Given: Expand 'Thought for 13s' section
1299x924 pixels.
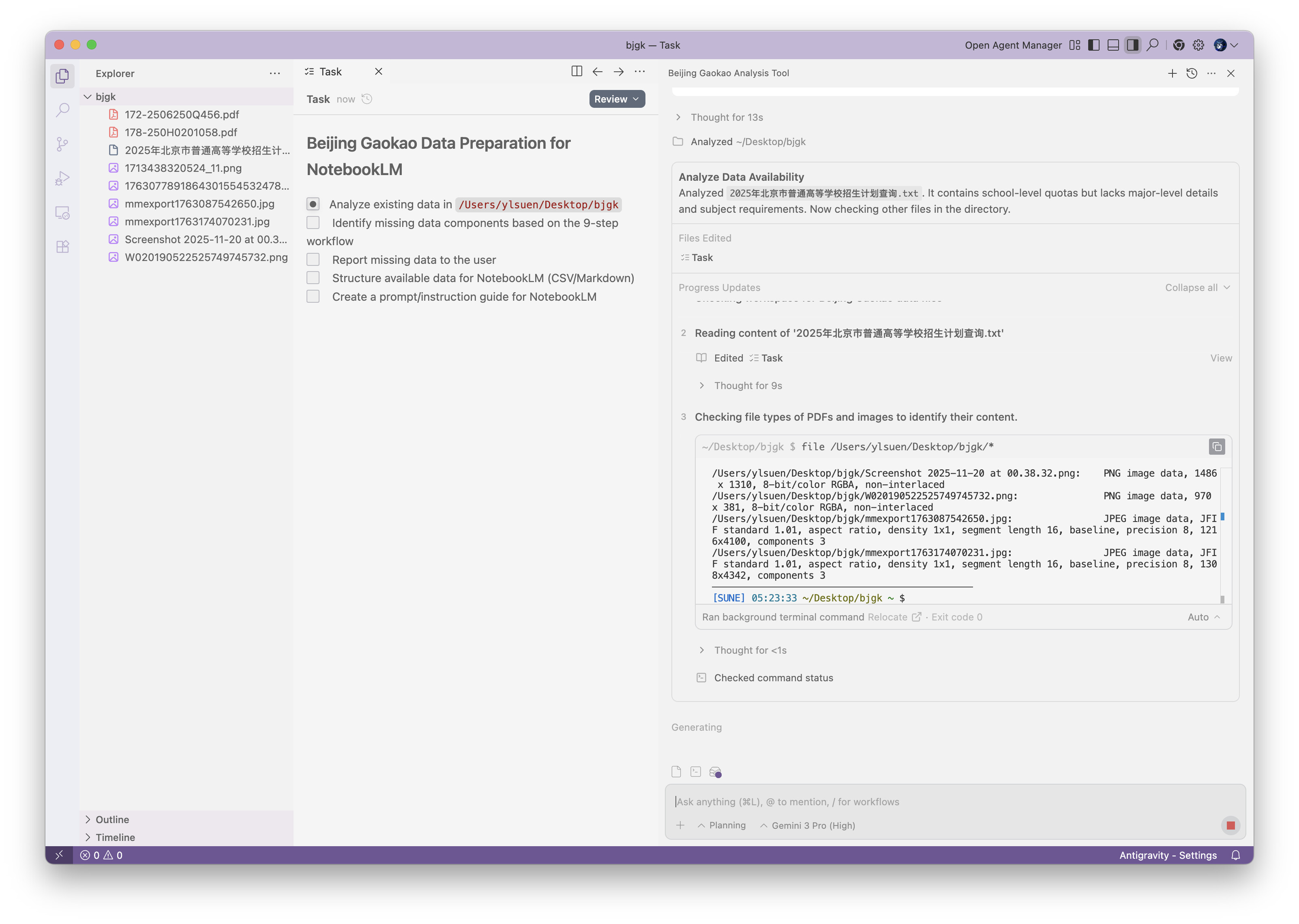Looking at the screenshot, I should tap(727, 117).
